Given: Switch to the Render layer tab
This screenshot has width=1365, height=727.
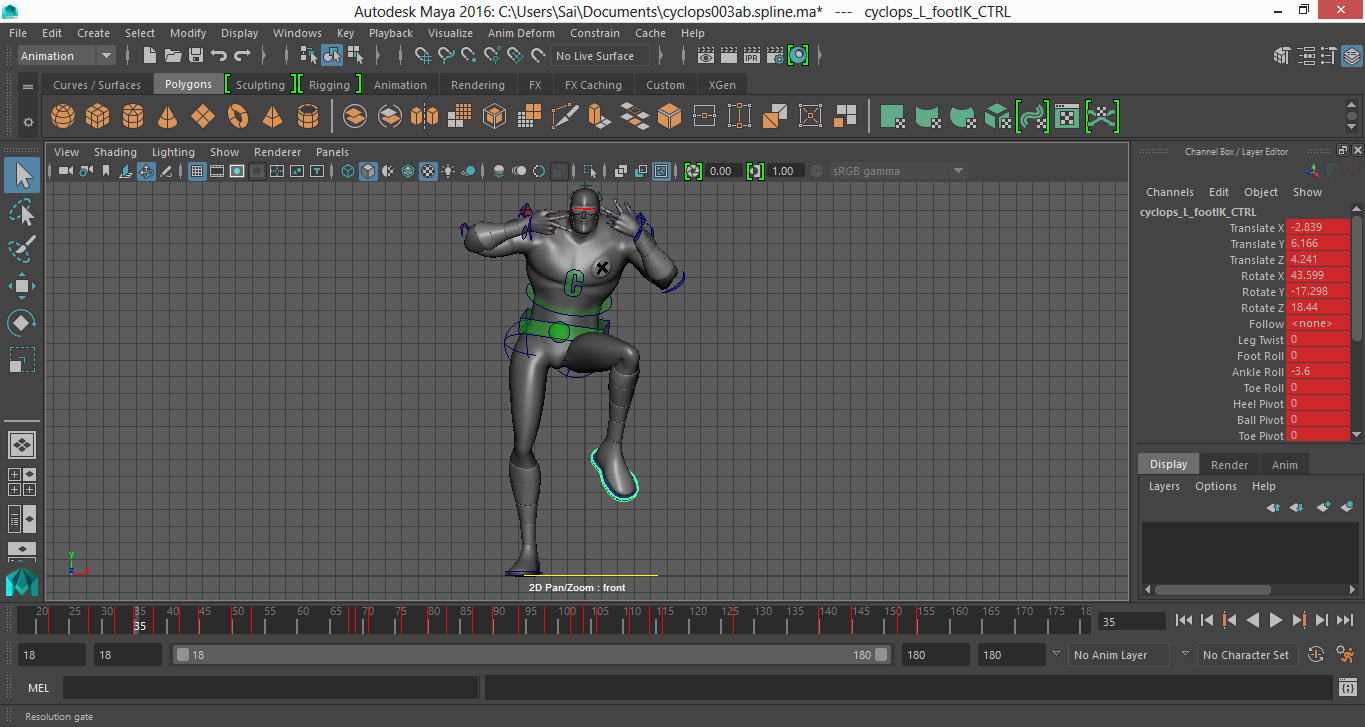Looking at the screenshot, I should [1229, 464].
